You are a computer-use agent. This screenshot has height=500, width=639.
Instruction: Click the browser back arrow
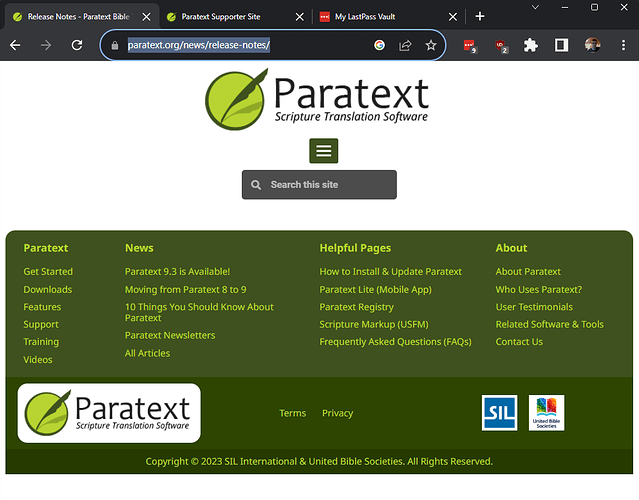tap(15, 45)
